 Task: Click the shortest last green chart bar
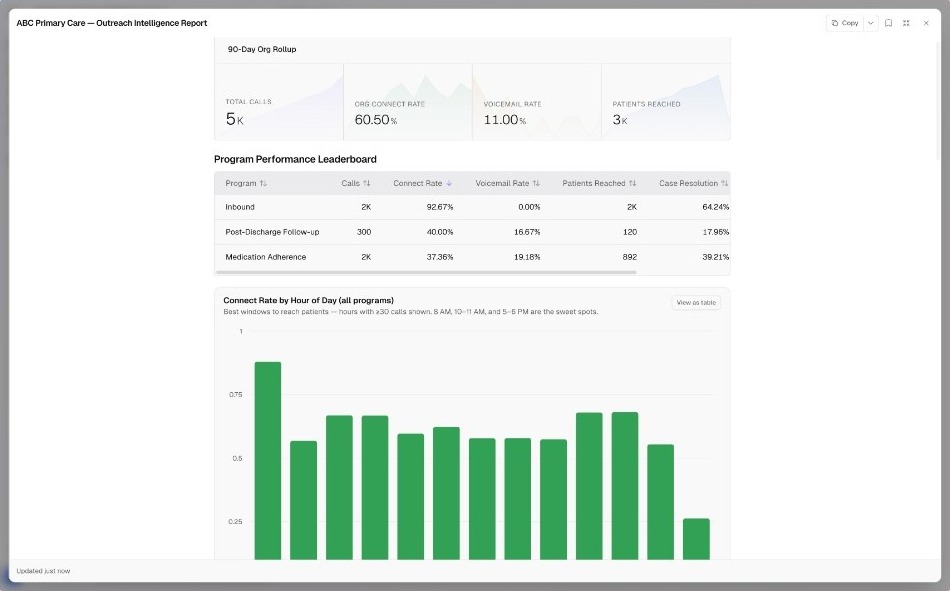coord(696,539)
